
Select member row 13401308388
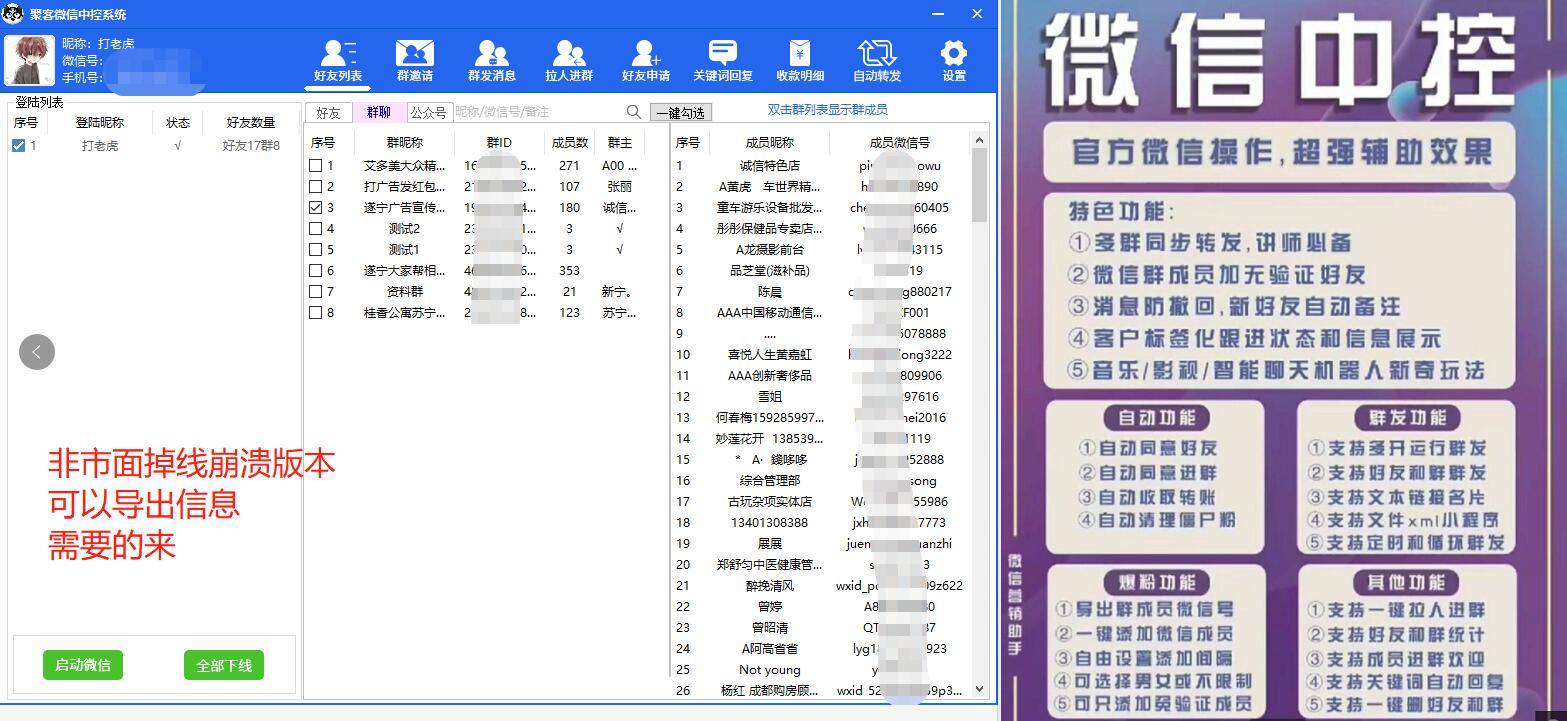(x=820, y=523)
